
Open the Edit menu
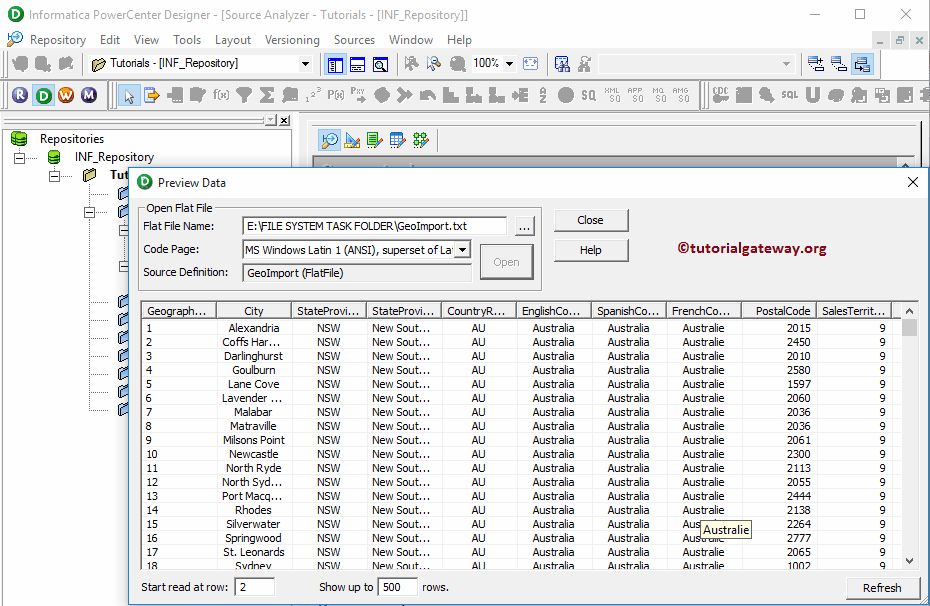point(110,40)
